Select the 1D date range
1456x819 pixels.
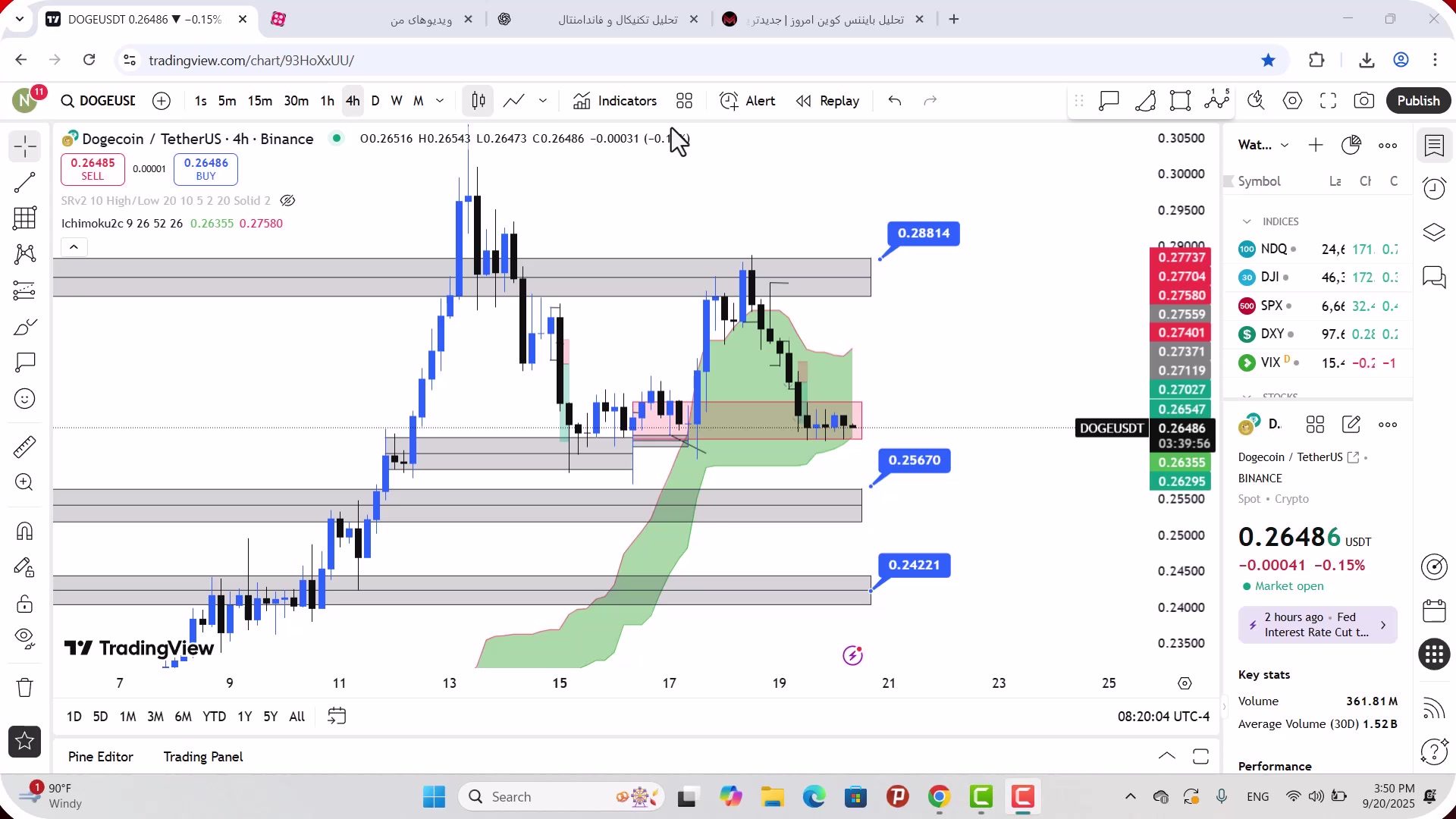click(74, 717)
